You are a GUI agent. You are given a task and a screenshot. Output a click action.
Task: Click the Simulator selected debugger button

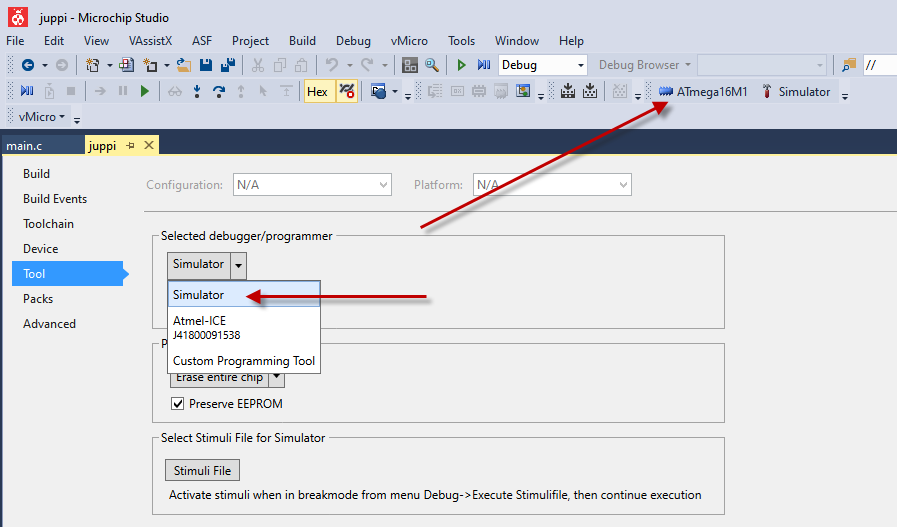[x=199, y=264]
